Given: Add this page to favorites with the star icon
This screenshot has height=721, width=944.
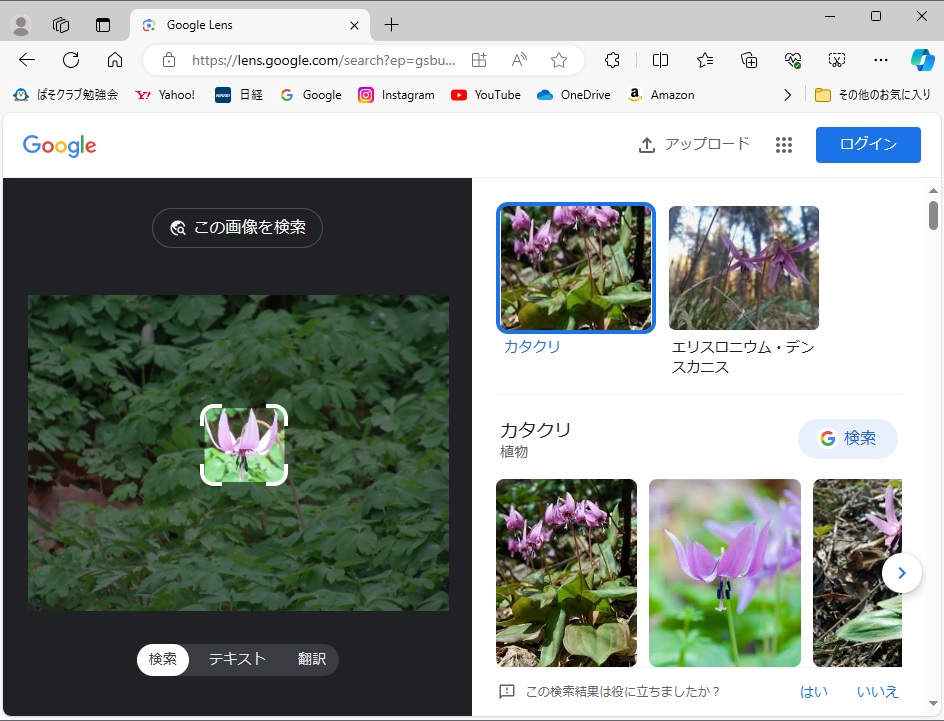Looking at the screenshot, I should tap(559, 60).
